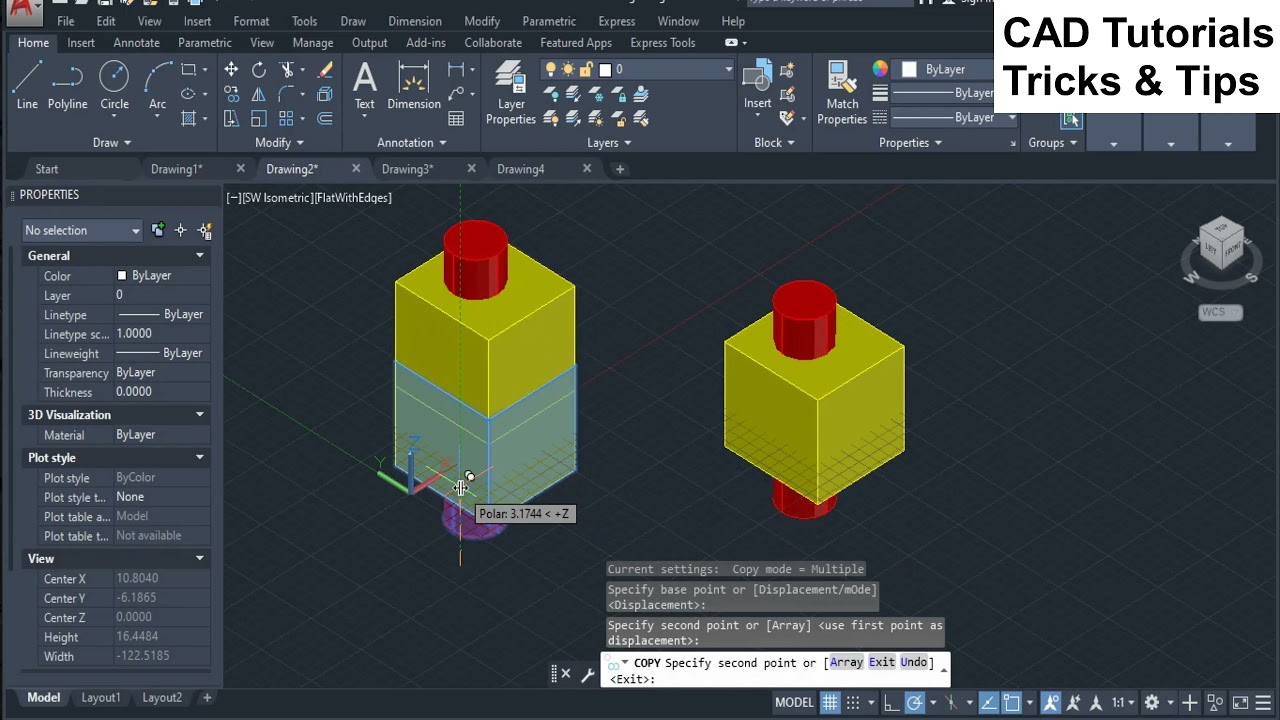Click the Rotate tool icon

tap(259, 69)
